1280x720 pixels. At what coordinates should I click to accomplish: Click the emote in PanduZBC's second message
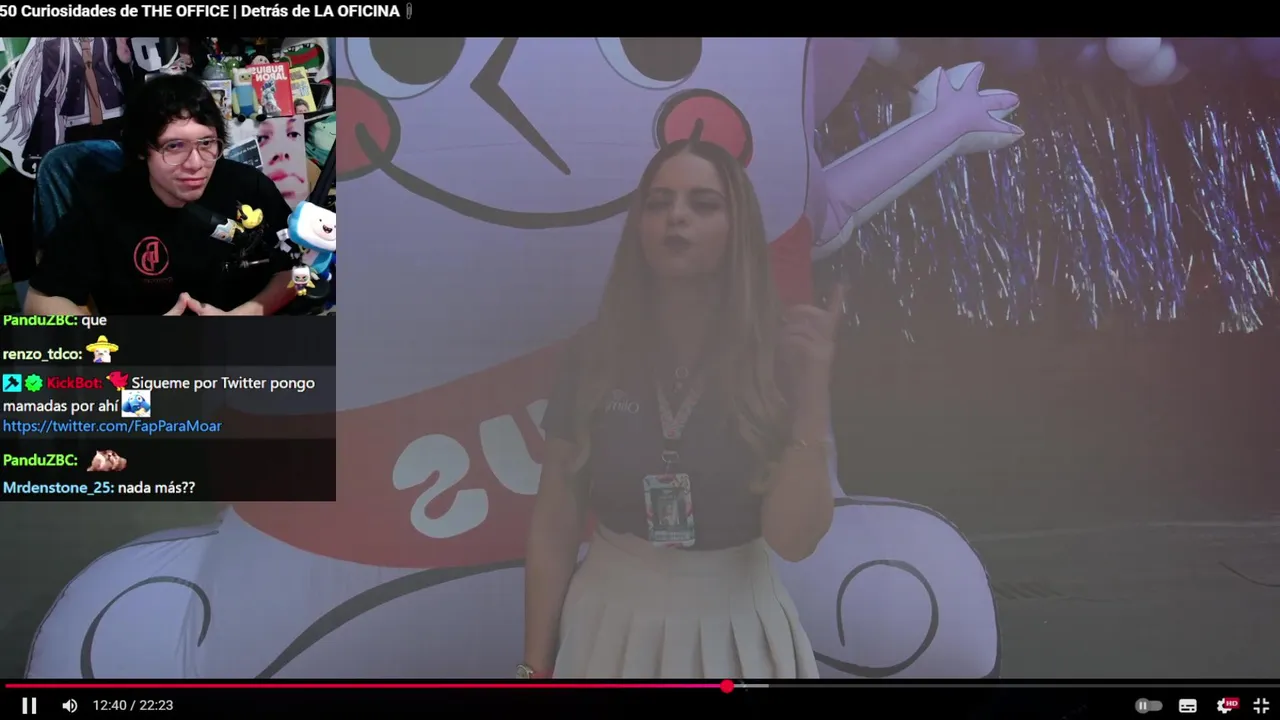[x=106, y=460]
